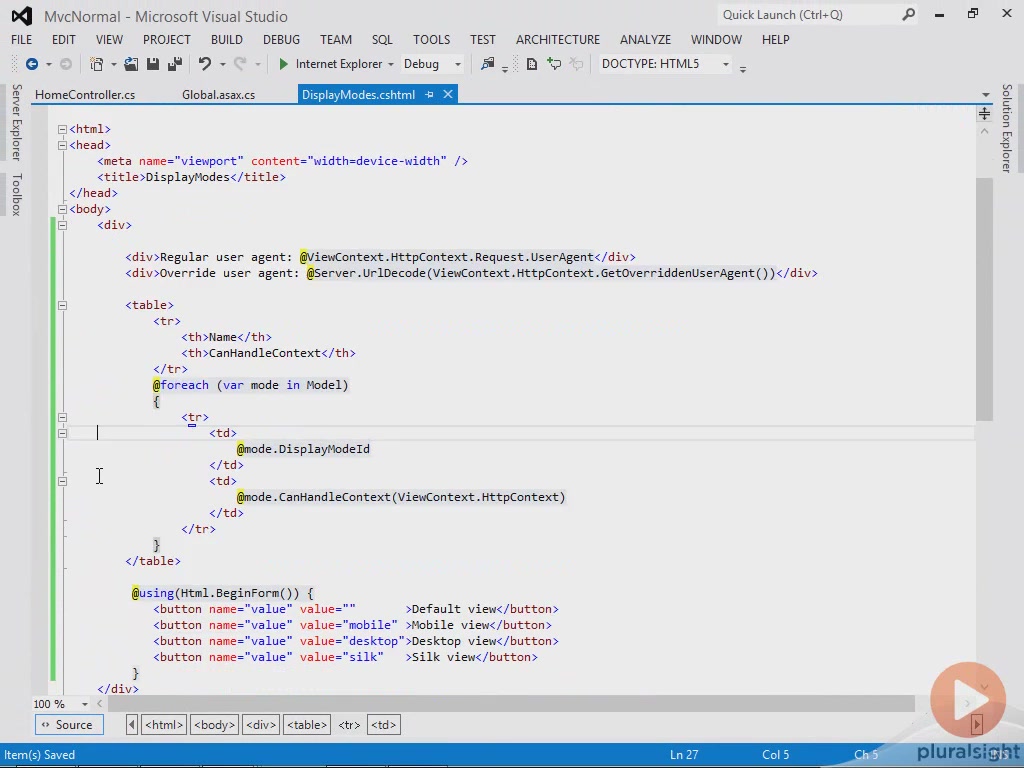Open the New Project dropdown arrow
The width and height of the screenshot is (1024, 768).
(113, 64)
